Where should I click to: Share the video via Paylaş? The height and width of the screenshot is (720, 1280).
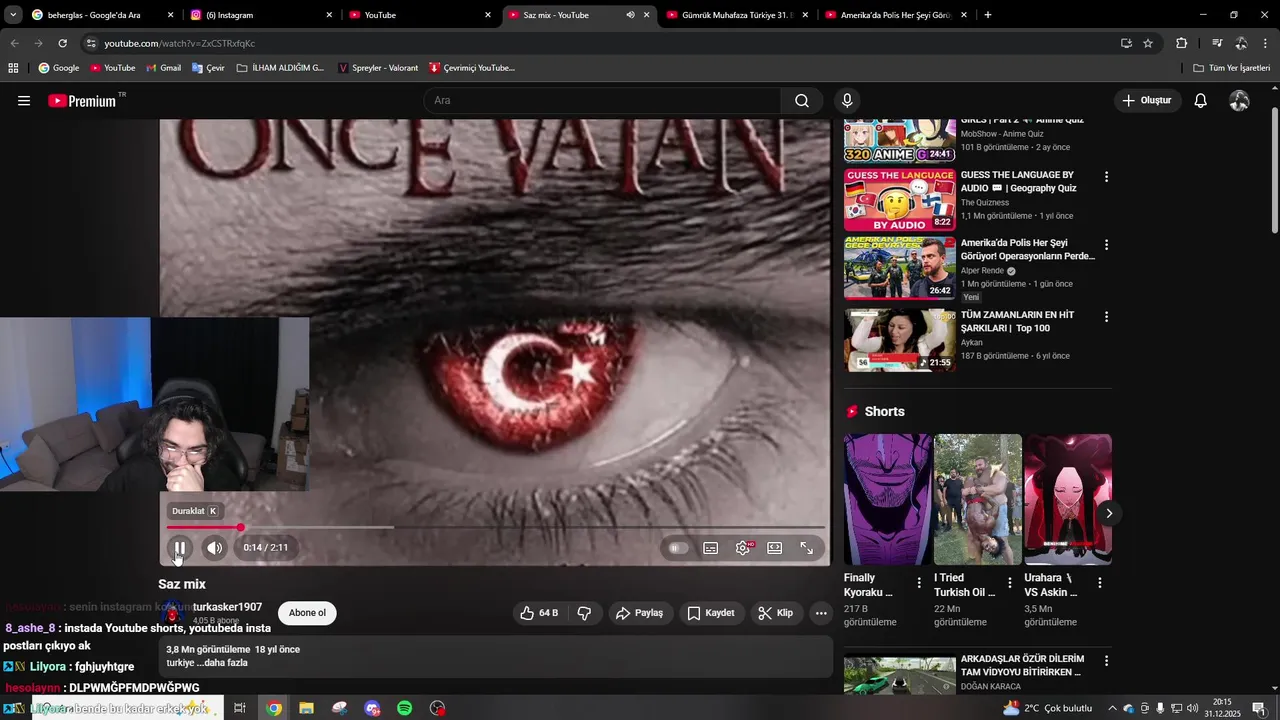click(640, 613)
